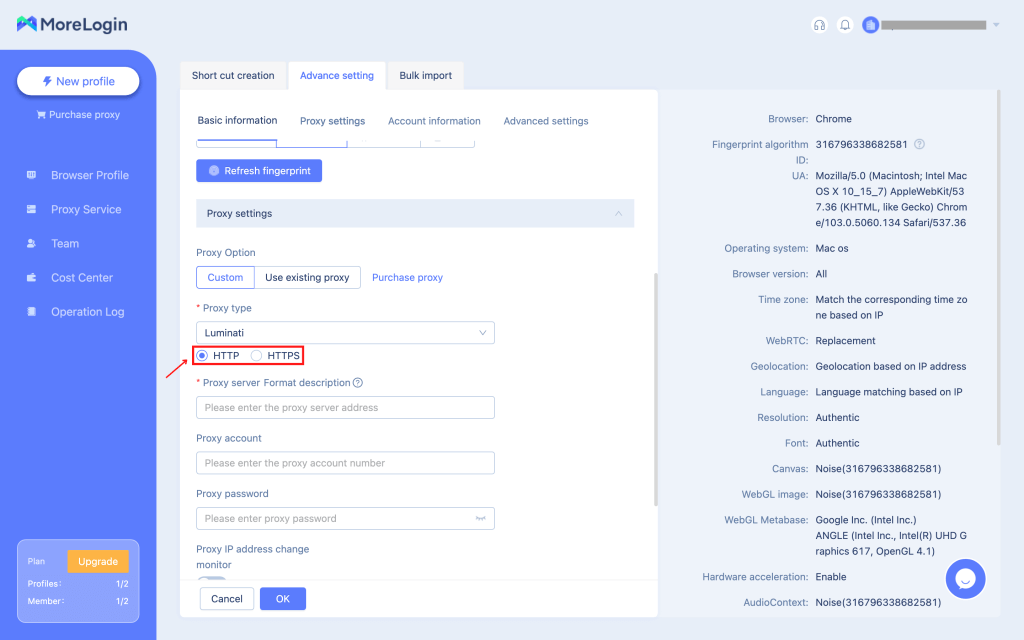Open Browser Profile menu item

click(x=89, y=175)
